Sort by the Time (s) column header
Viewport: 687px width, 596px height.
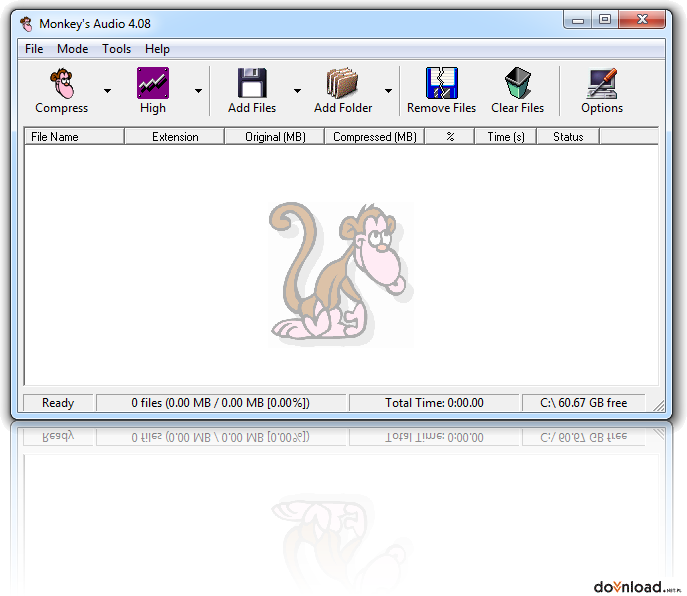point(506,137)
